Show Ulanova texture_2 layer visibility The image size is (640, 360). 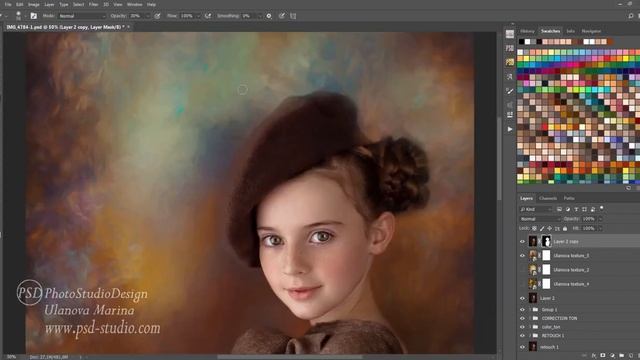[522, 270]
